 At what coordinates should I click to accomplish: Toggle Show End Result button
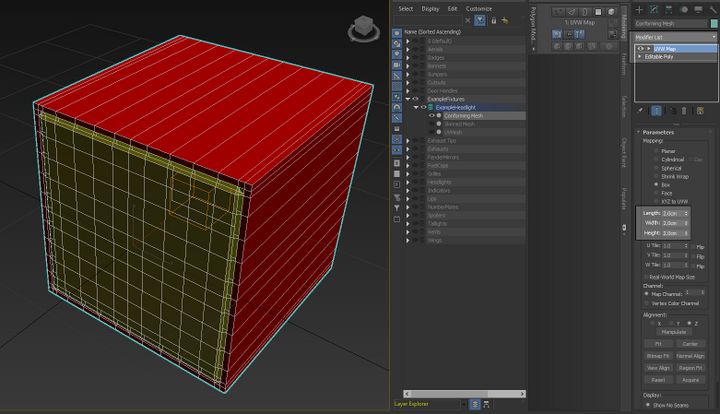(656, 111)
